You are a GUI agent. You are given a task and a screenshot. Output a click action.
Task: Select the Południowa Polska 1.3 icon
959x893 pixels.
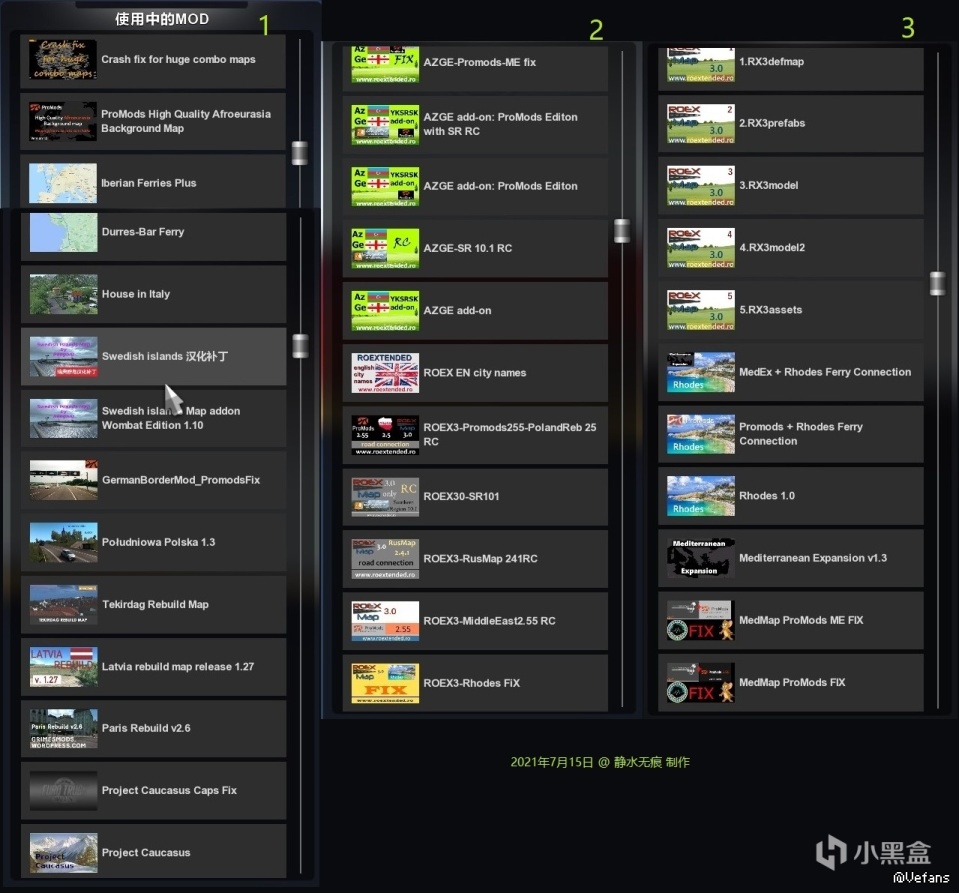click(64, 543)
